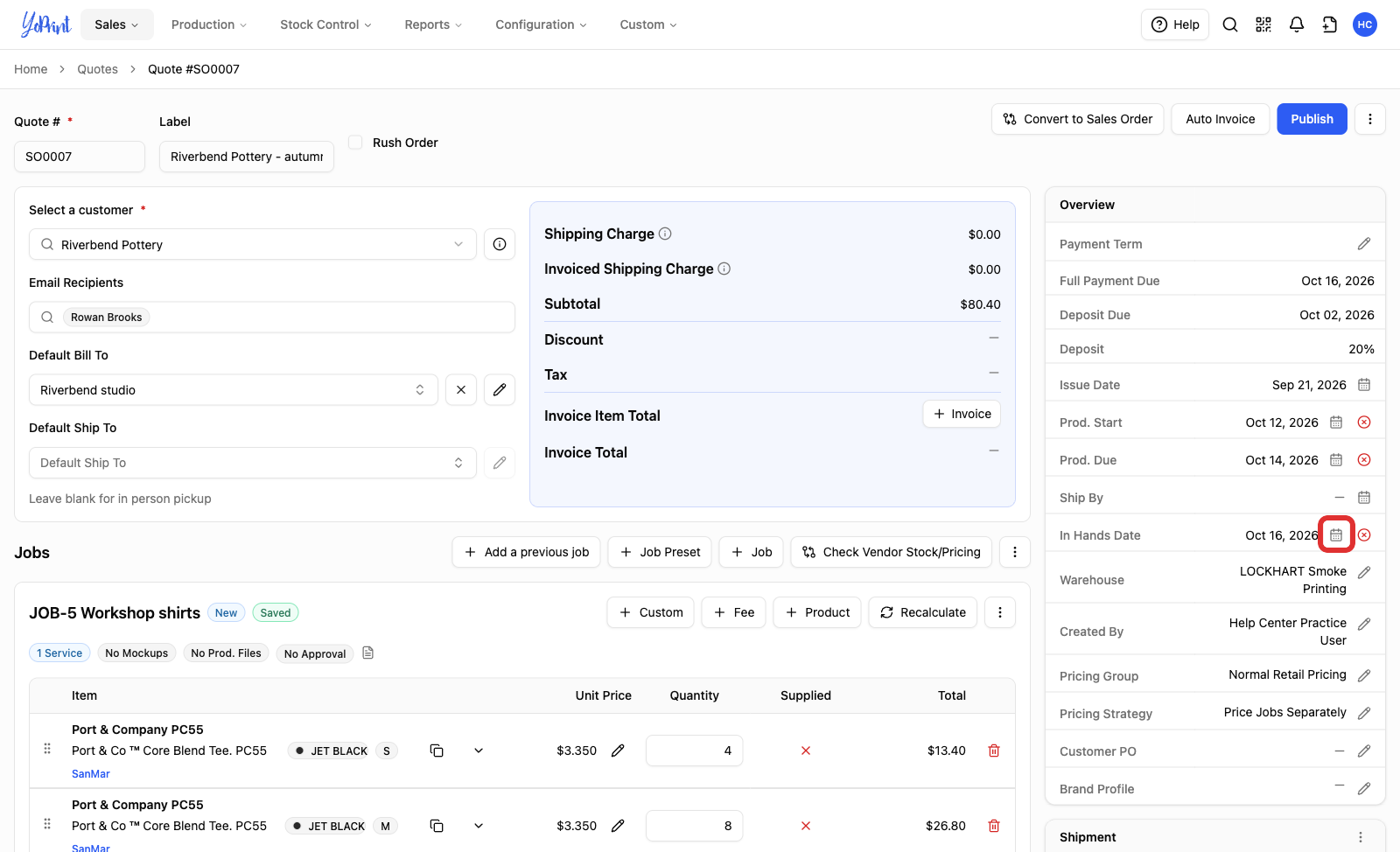Open calendar for Ship By date
1400x852 pixels.
pos(1364,498)
